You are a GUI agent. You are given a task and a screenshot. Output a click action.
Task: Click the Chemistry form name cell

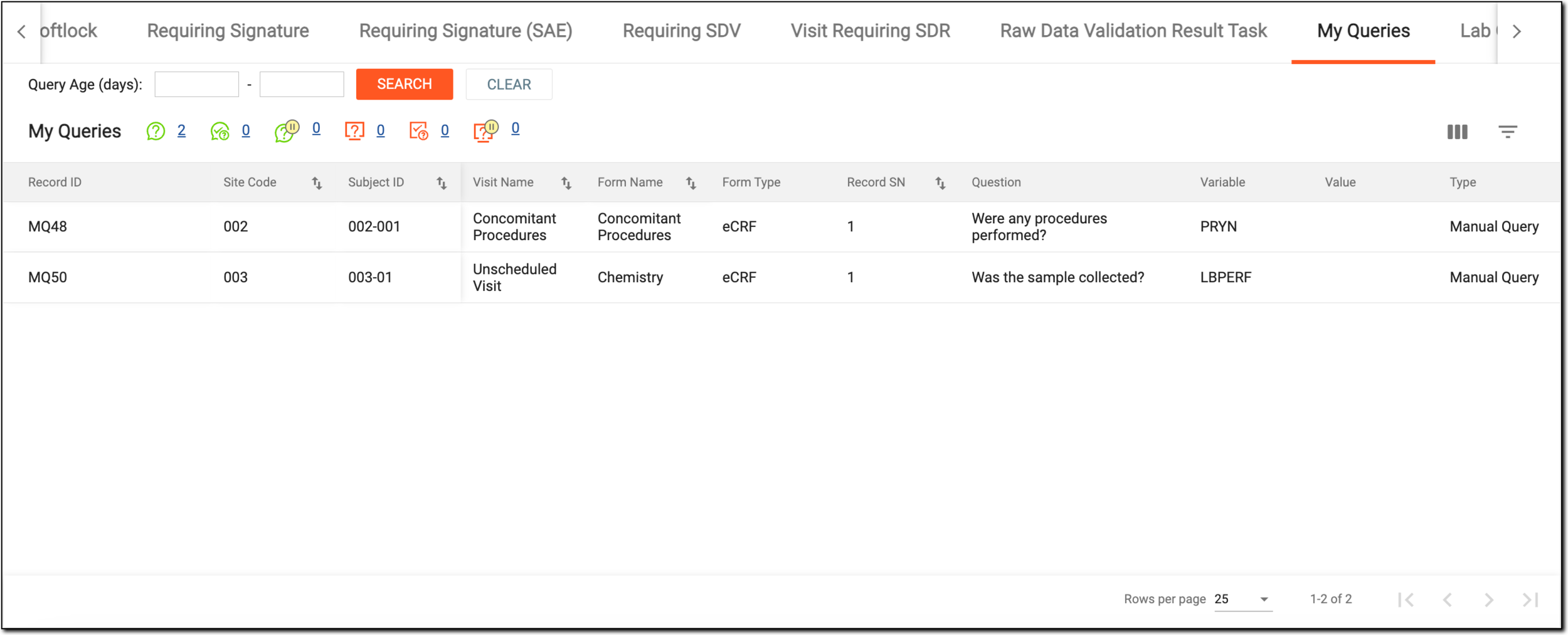click(x=630, y=278)
